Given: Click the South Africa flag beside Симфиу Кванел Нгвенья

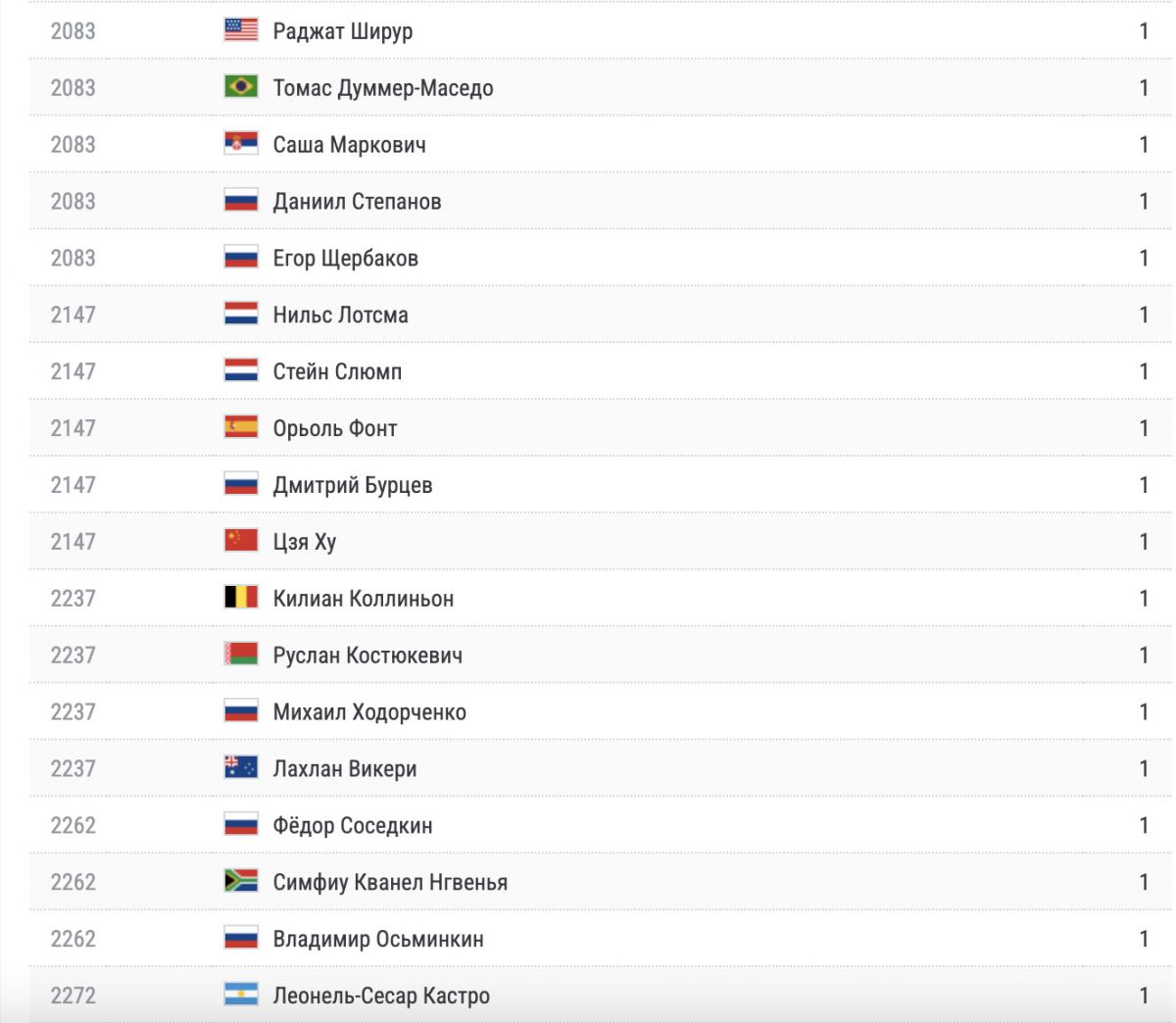Looking at the screenshot, I should point(241,881).
